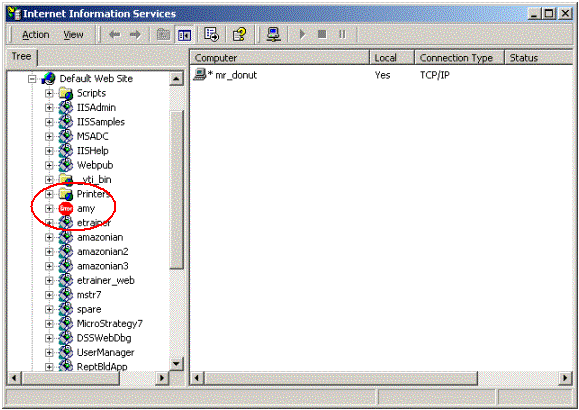Click the mstr7 application icon

coord(66,295)
